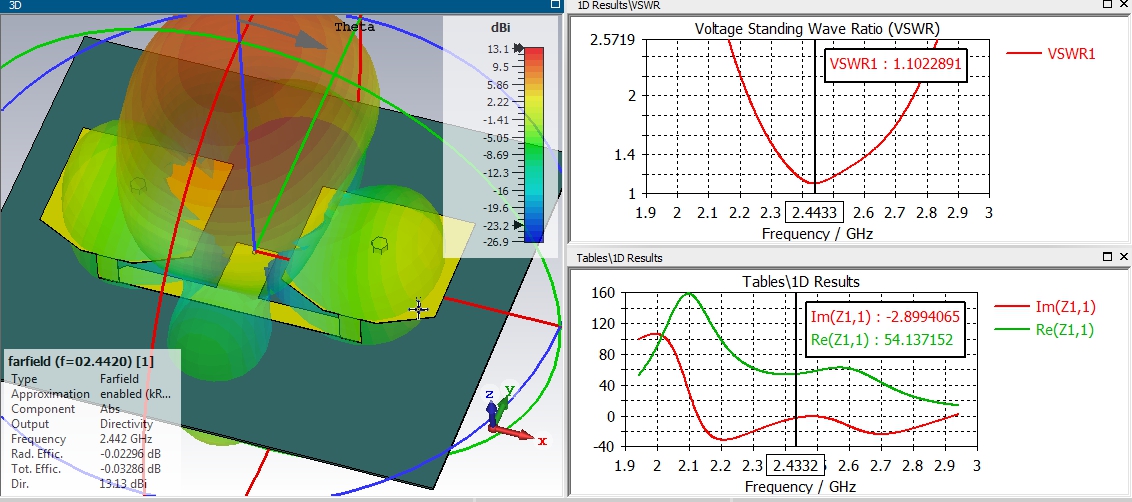Select the 2.4433 frequency marker box
Viewport: 1132px width, 502px height.
pyautogui.click(x=814, y=212)
